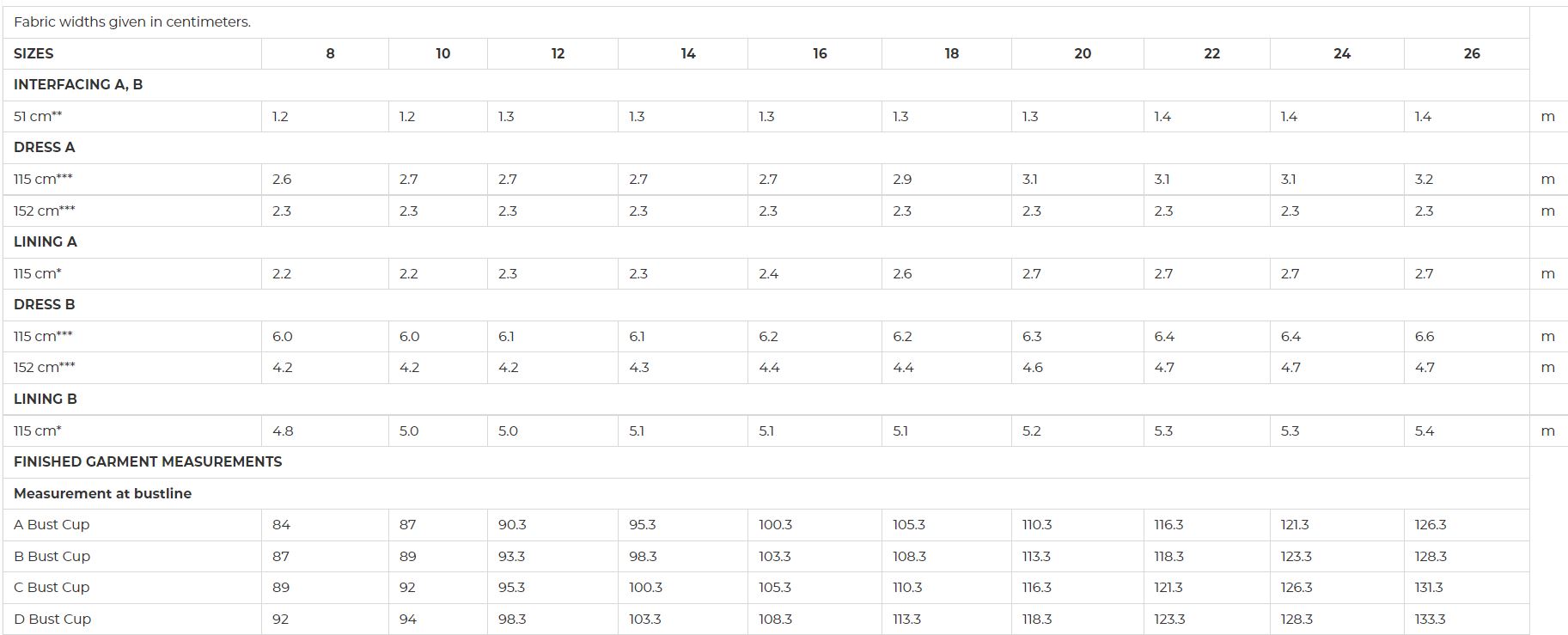The height and width of the screenshot is (635, 1568).
Task: Select Dress A 115 cm size 18 value 2.9
Action: [x=902, y=179]
